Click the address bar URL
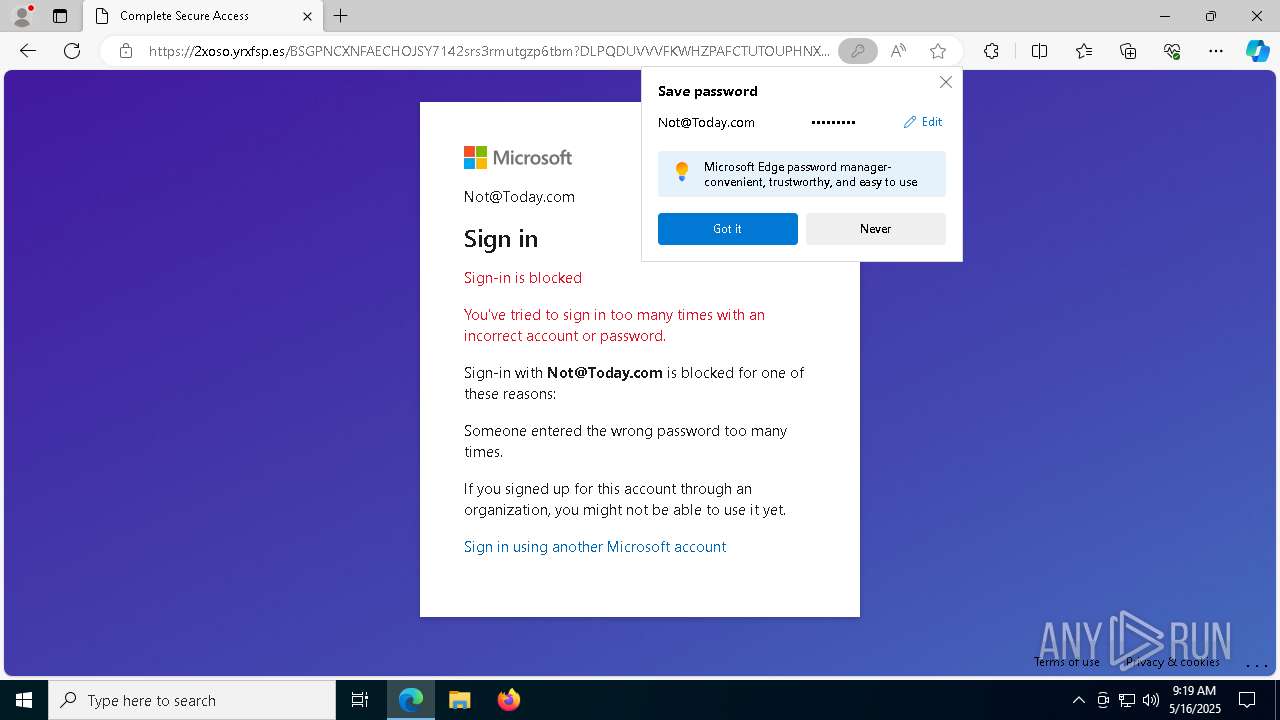Viewport: 1280px width, 720px height. tap(489, 51)
